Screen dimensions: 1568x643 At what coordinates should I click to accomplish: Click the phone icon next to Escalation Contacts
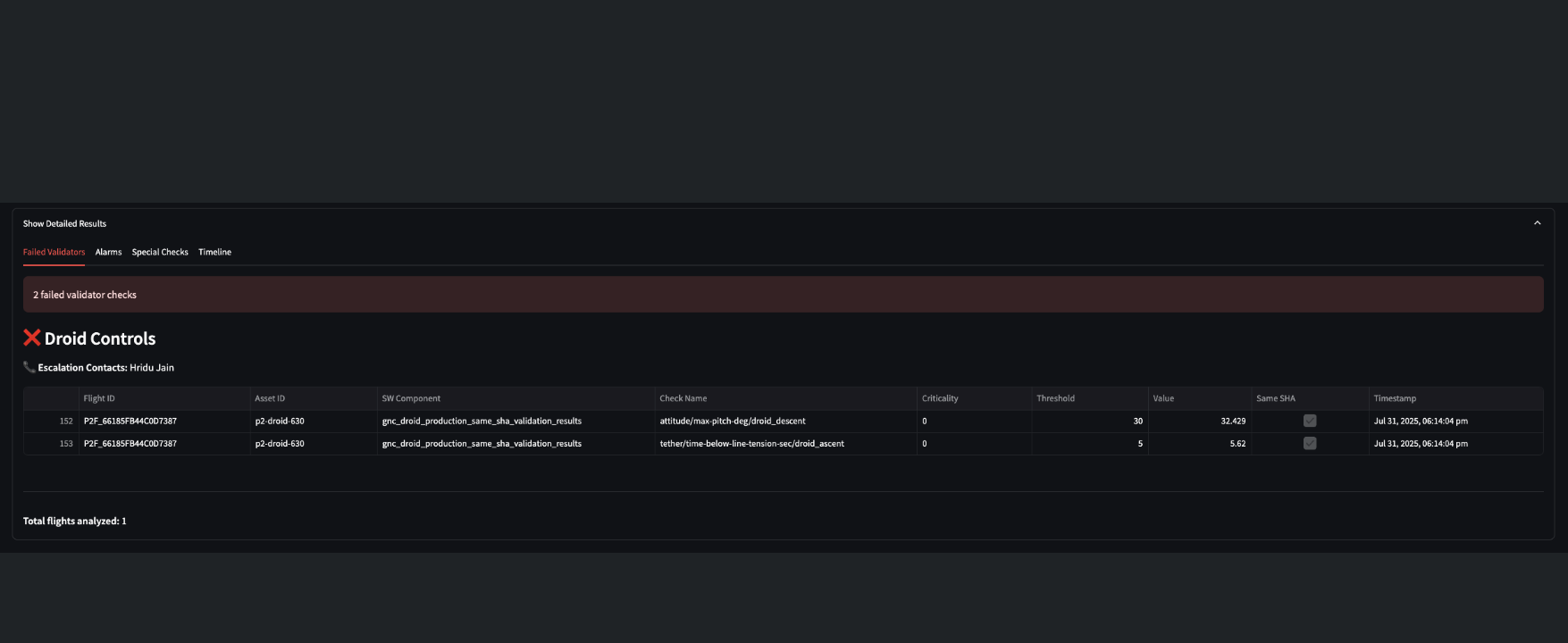29,367
